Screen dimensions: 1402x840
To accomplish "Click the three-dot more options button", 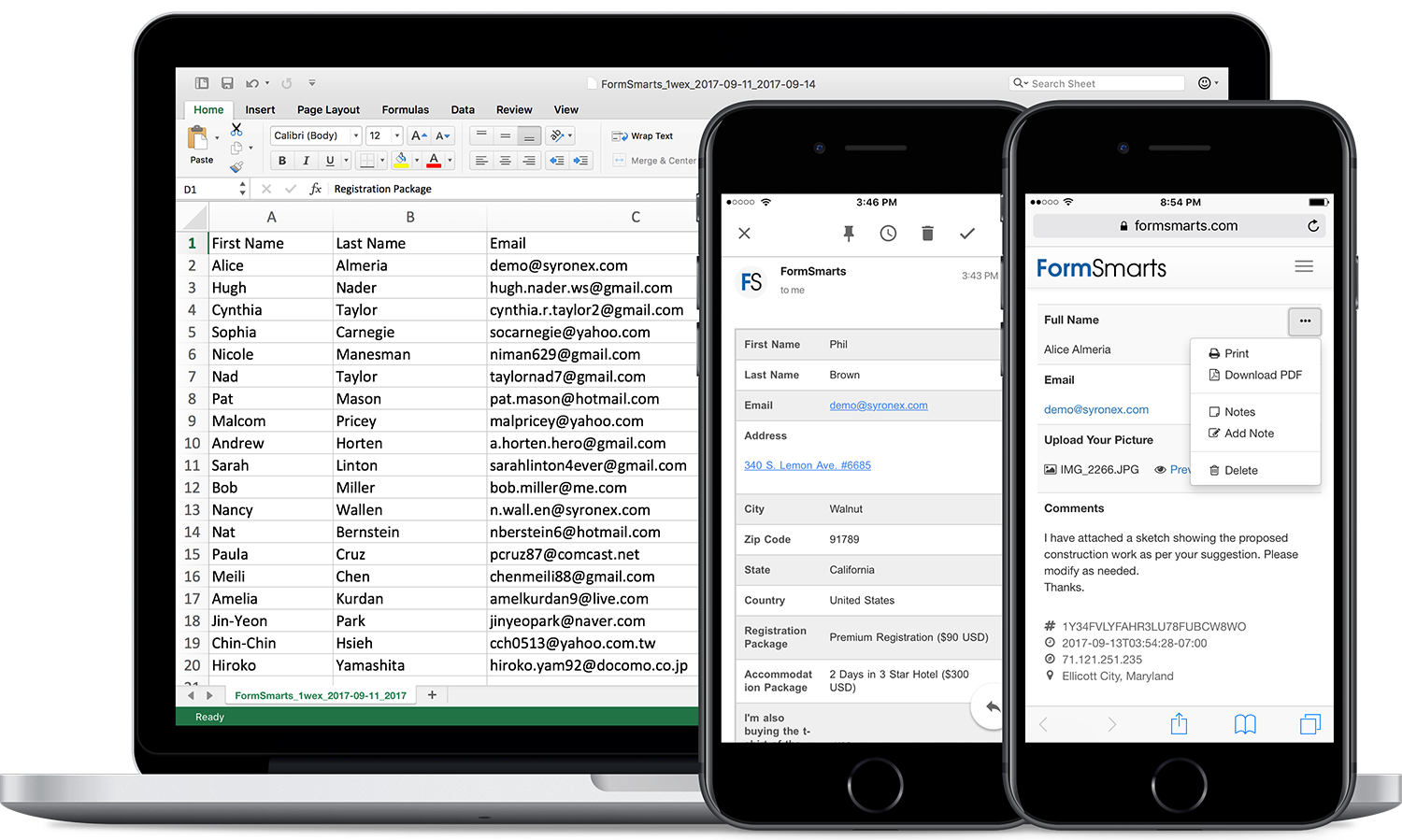I will click(1305, 321).
